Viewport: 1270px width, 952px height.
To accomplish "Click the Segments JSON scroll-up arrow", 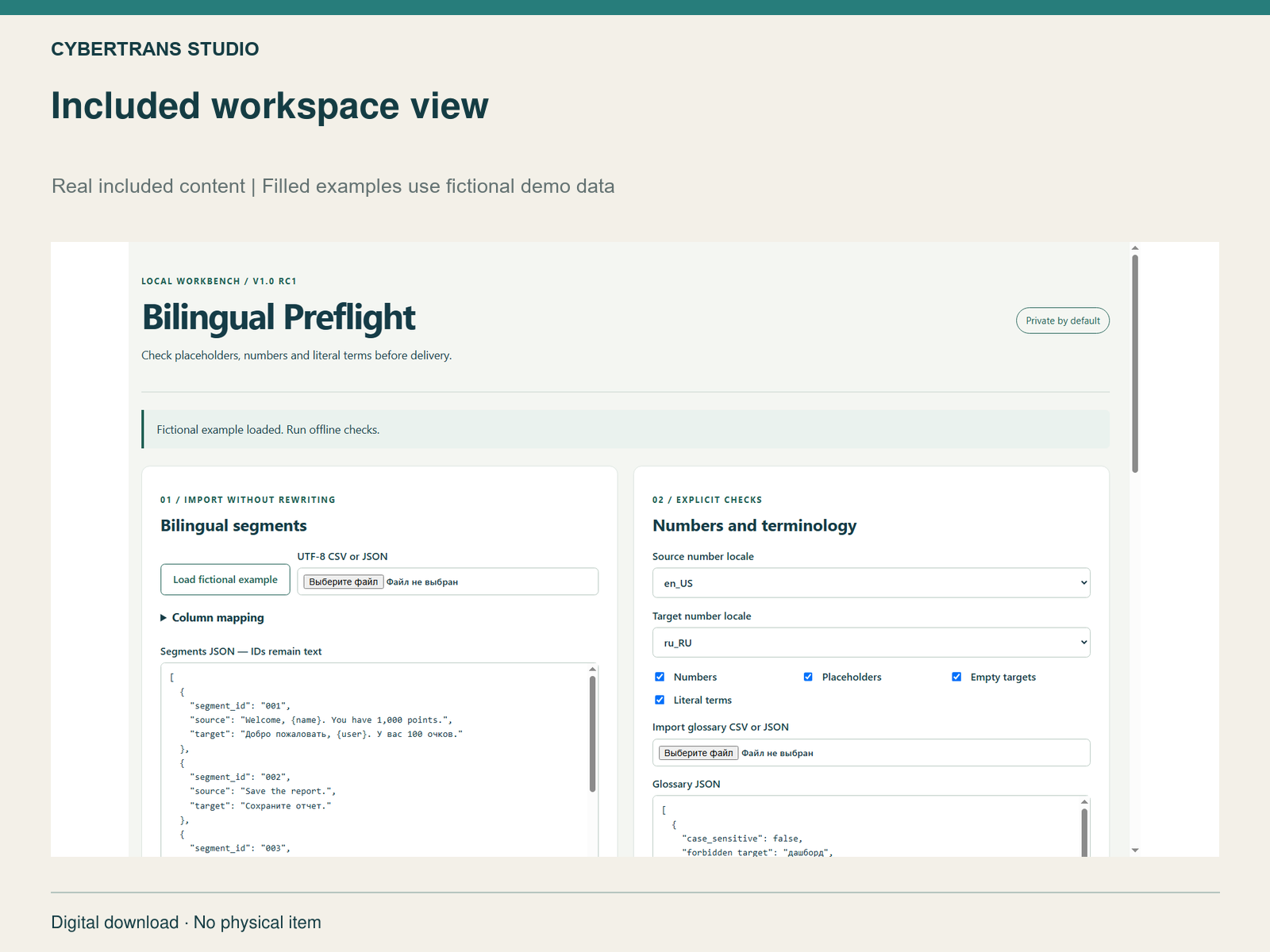I will [x=592, y=669].
